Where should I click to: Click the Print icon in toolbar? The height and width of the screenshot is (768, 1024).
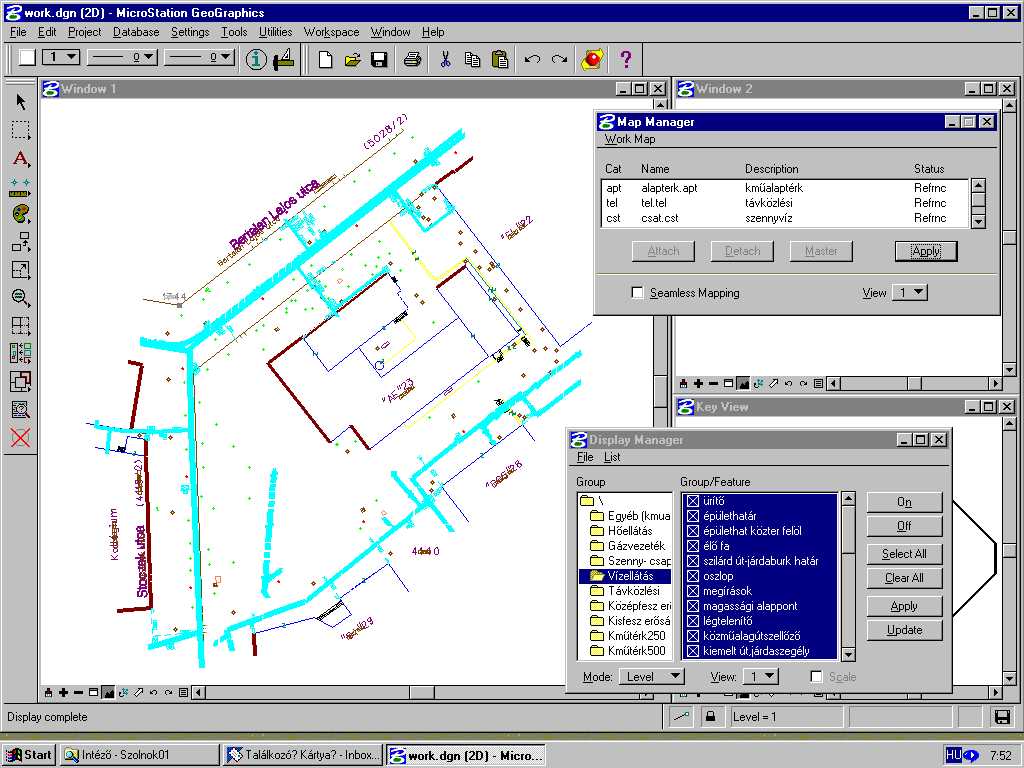click(x=411, y=59)
